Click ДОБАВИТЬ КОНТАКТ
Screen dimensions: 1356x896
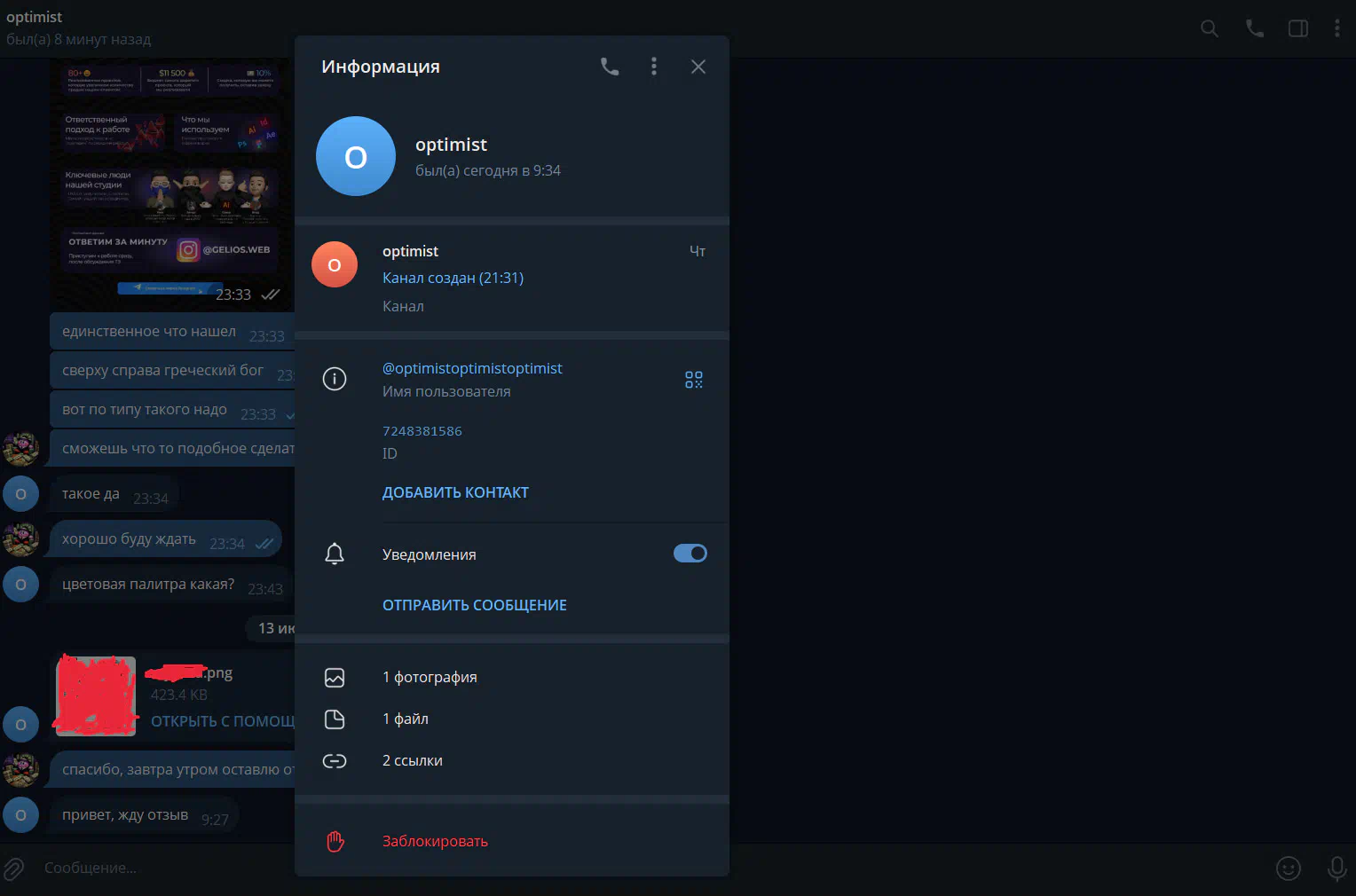455,492
